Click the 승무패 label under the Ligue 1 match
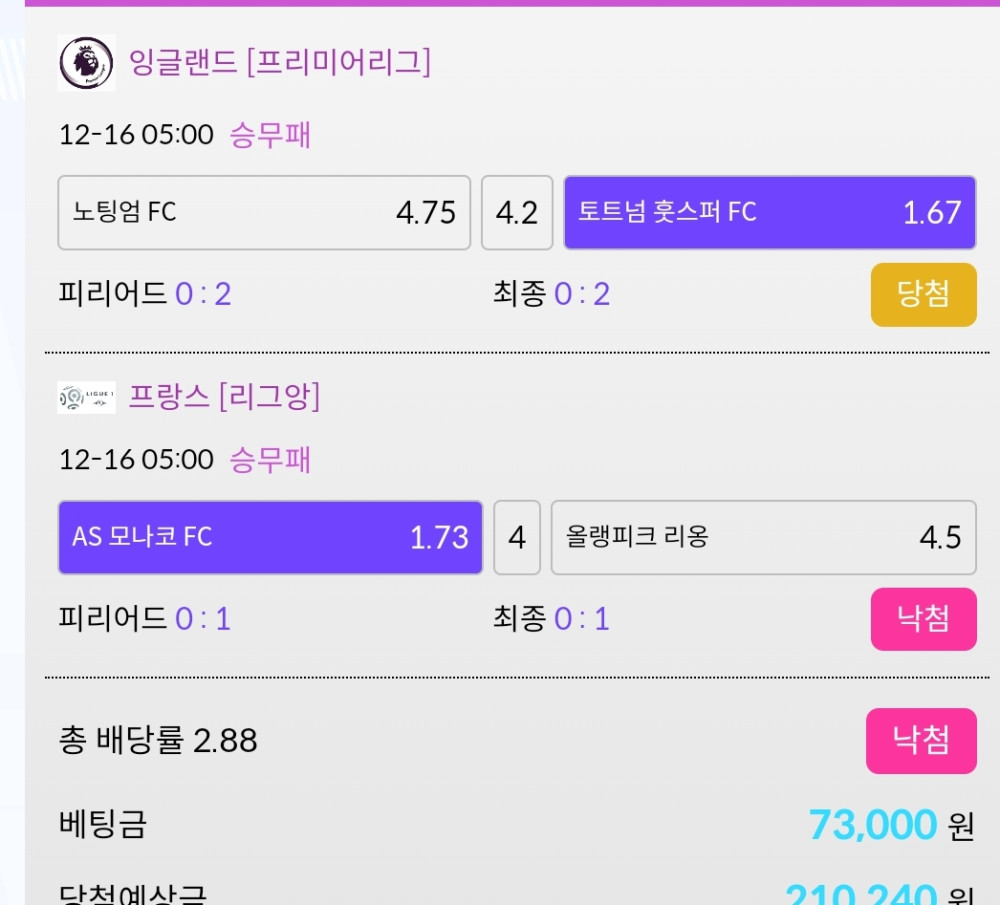Image resolution: width=1000 pixels, height=905 pixels. [270, 460]
